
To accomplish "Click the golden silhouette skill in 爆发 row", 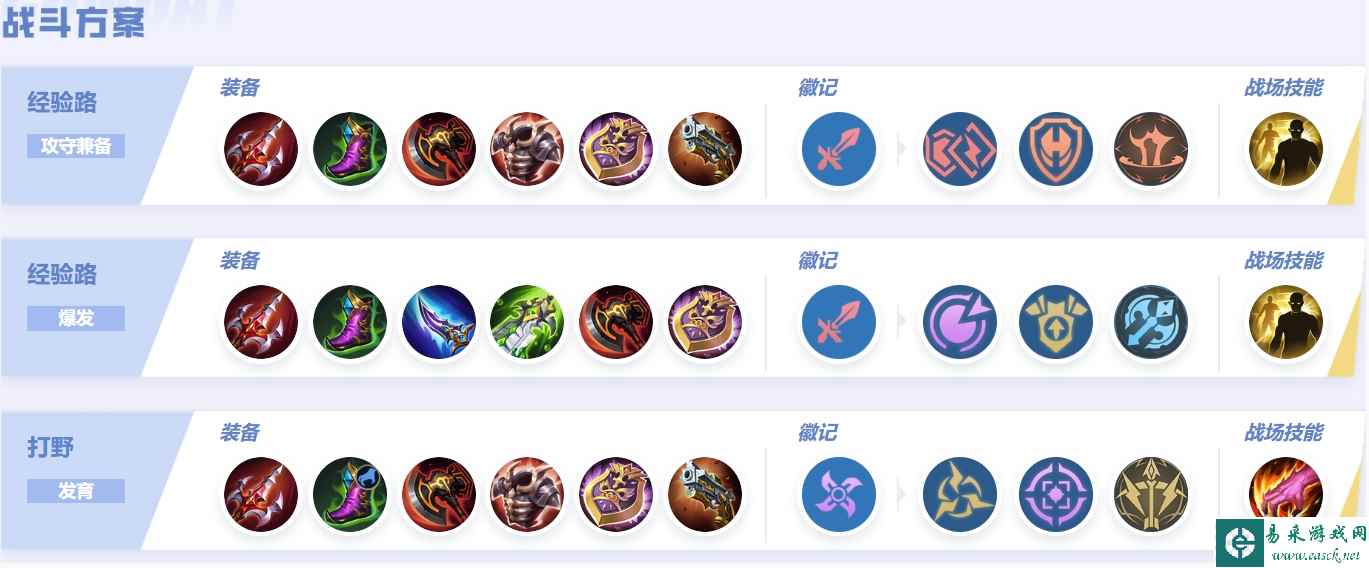I will (x=1285, y=322).
